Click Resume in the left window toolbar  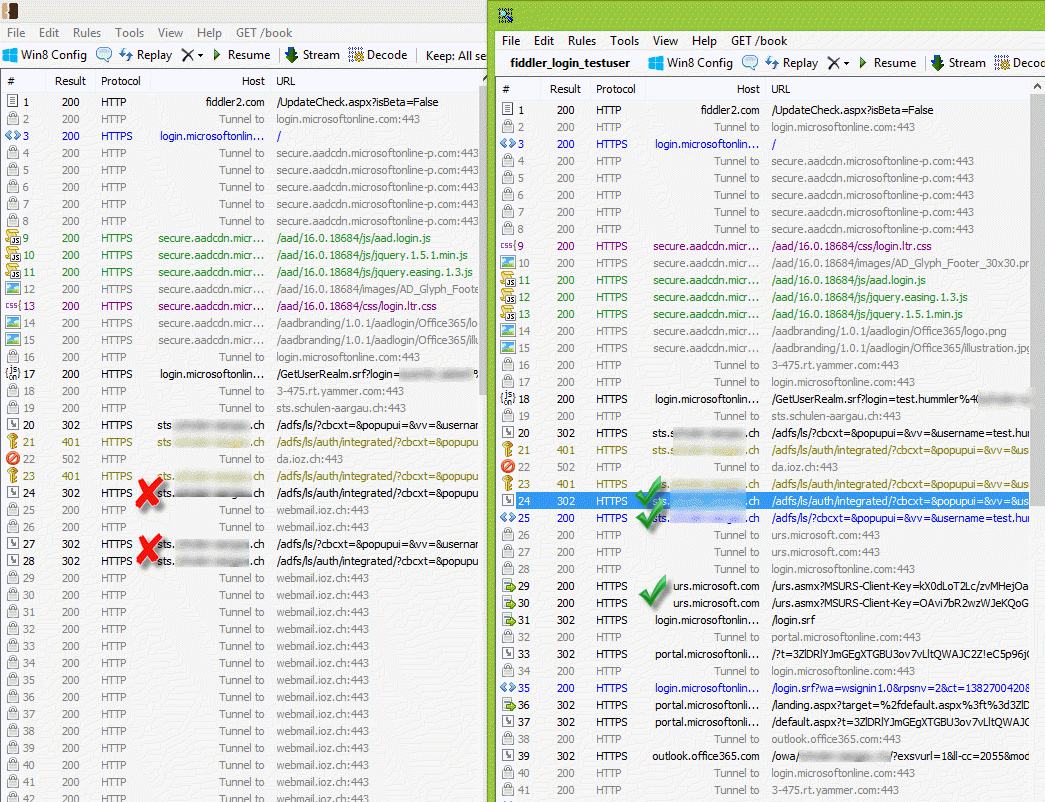pyautogui.click(x=241, y=55)
